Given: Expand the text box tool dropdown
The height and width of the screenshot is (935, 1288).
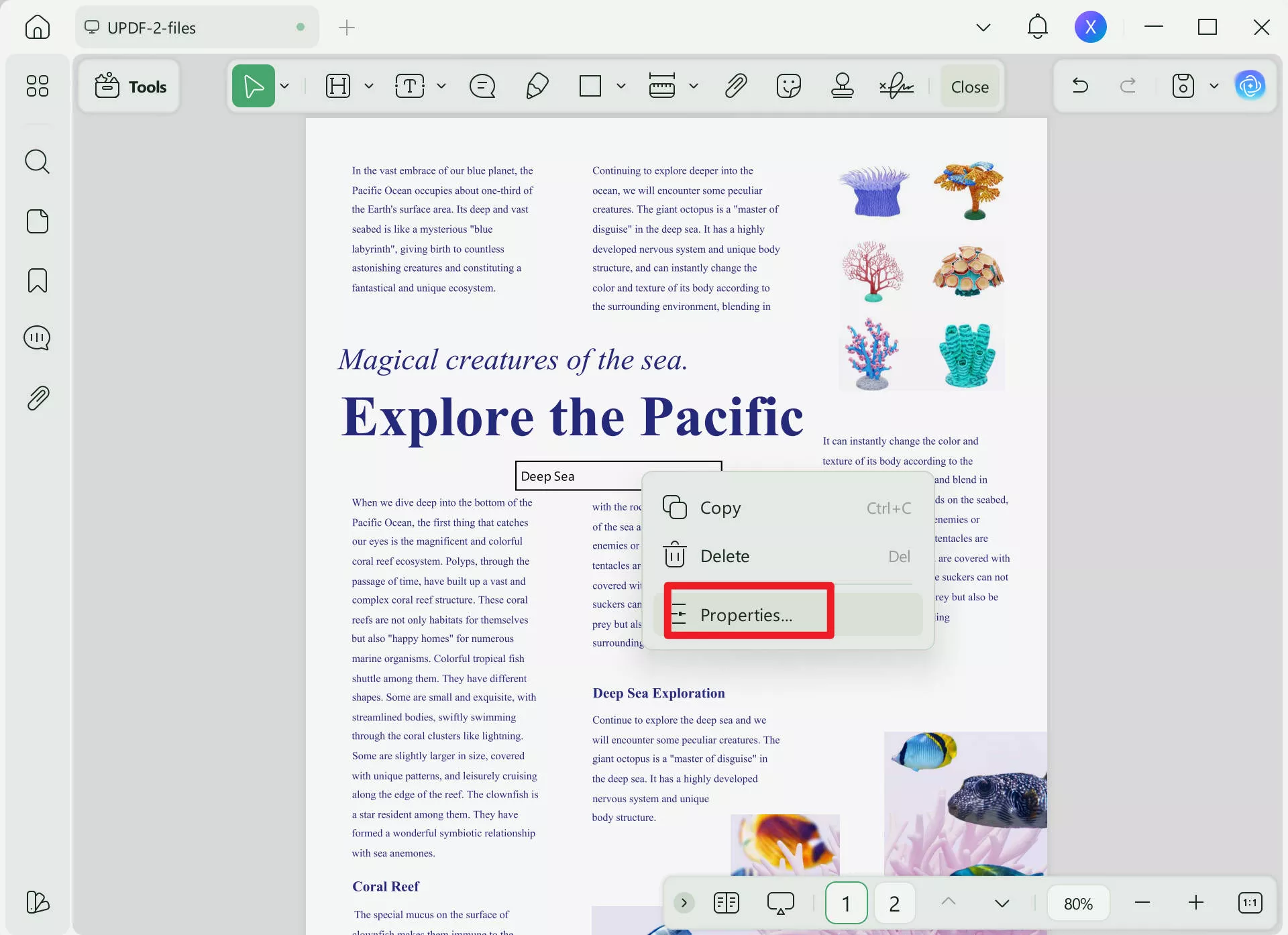Looking at the screenshot, I should click(441, 86).
